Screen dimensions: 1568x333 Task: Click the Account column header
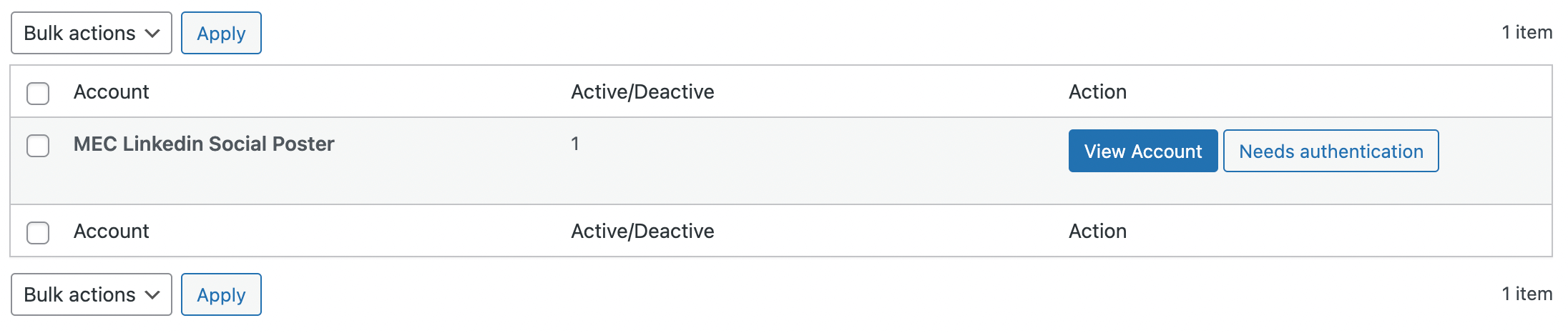click(112, 91)
